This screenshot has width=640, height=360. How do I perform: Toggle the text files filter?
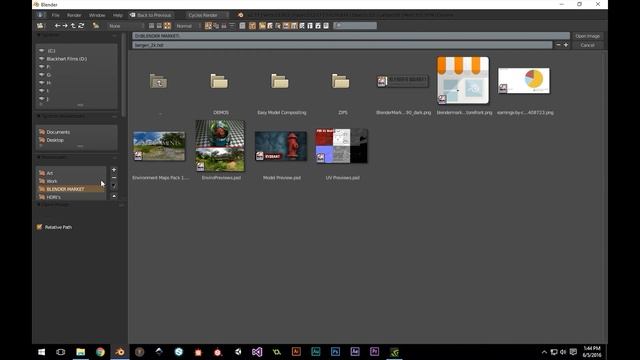click(x=326, y=26)
